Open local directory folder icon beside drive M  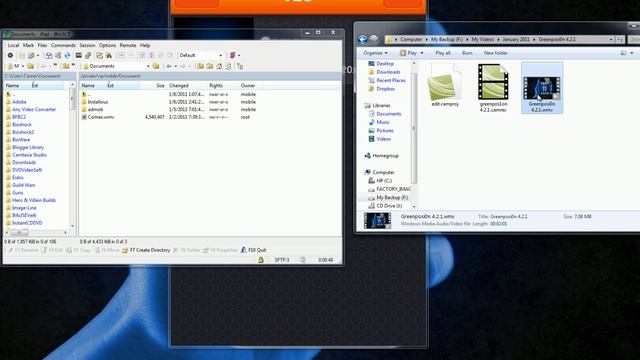[x=31, y=66]
